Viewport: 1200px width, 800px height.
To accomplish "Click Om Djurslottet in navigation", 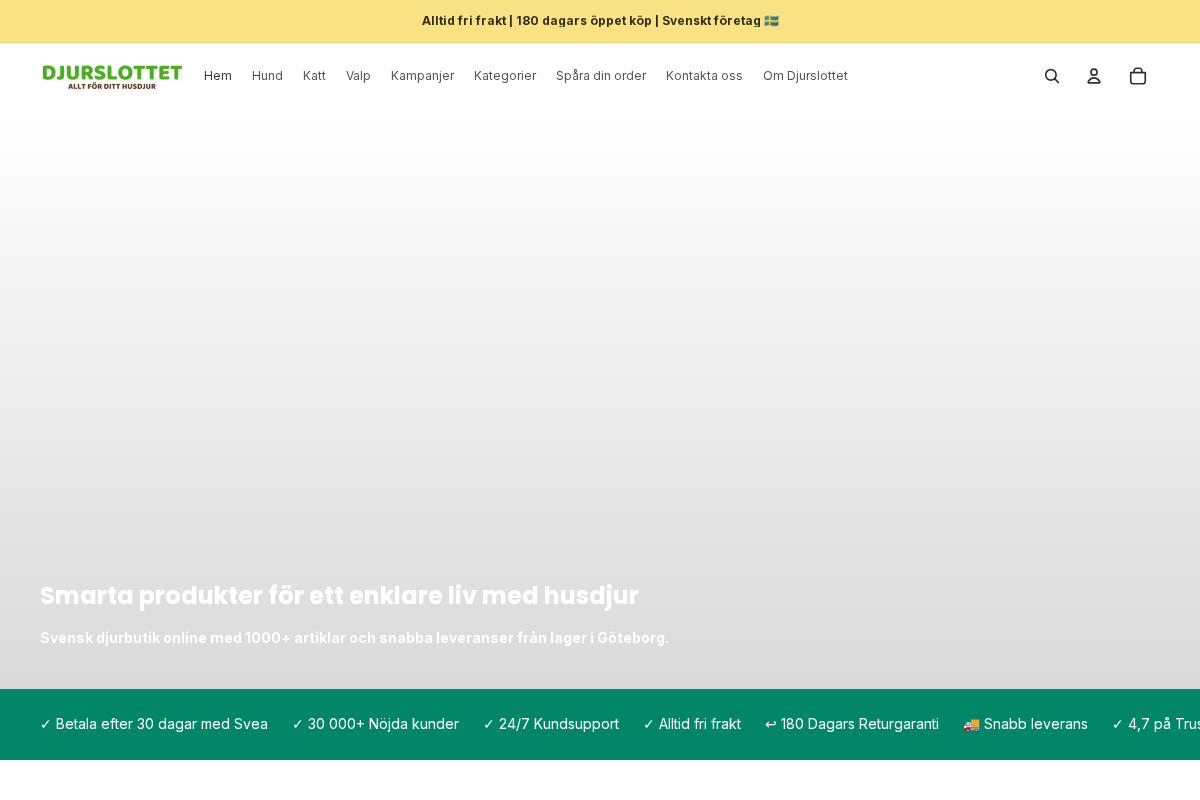I will [805, 76].
